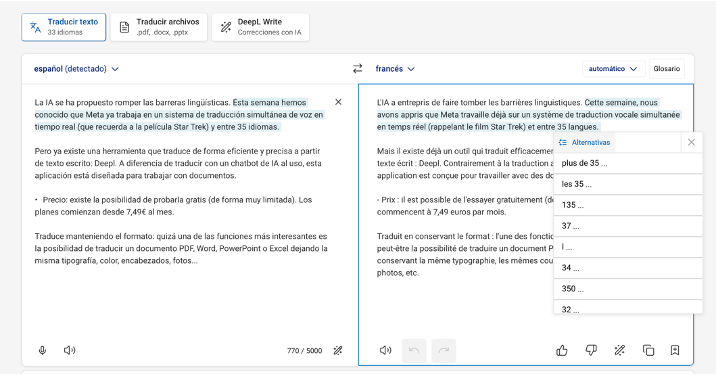Open the Glosario button
Screen dimensions: 716x375
point(667,69)
